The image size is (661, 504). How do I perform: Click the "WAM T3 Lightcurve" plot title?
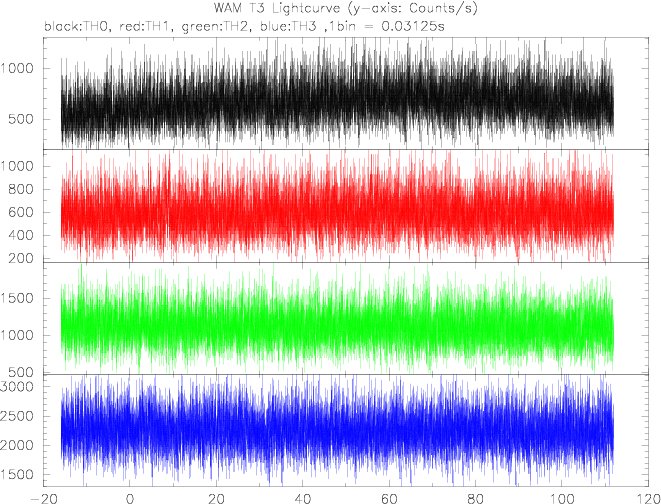pos(344,8)
